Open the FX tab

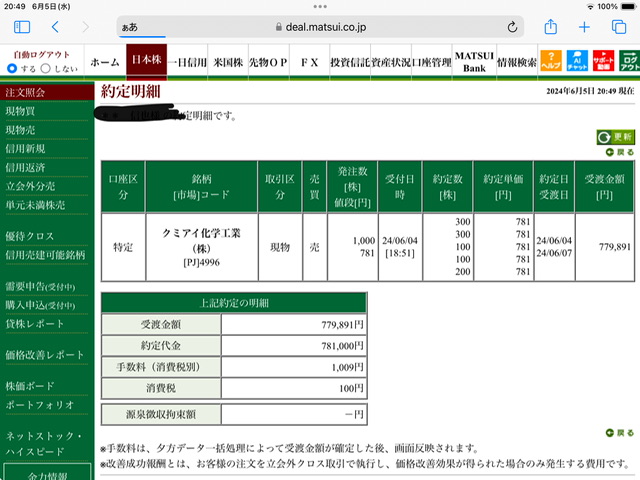[309, 62]
